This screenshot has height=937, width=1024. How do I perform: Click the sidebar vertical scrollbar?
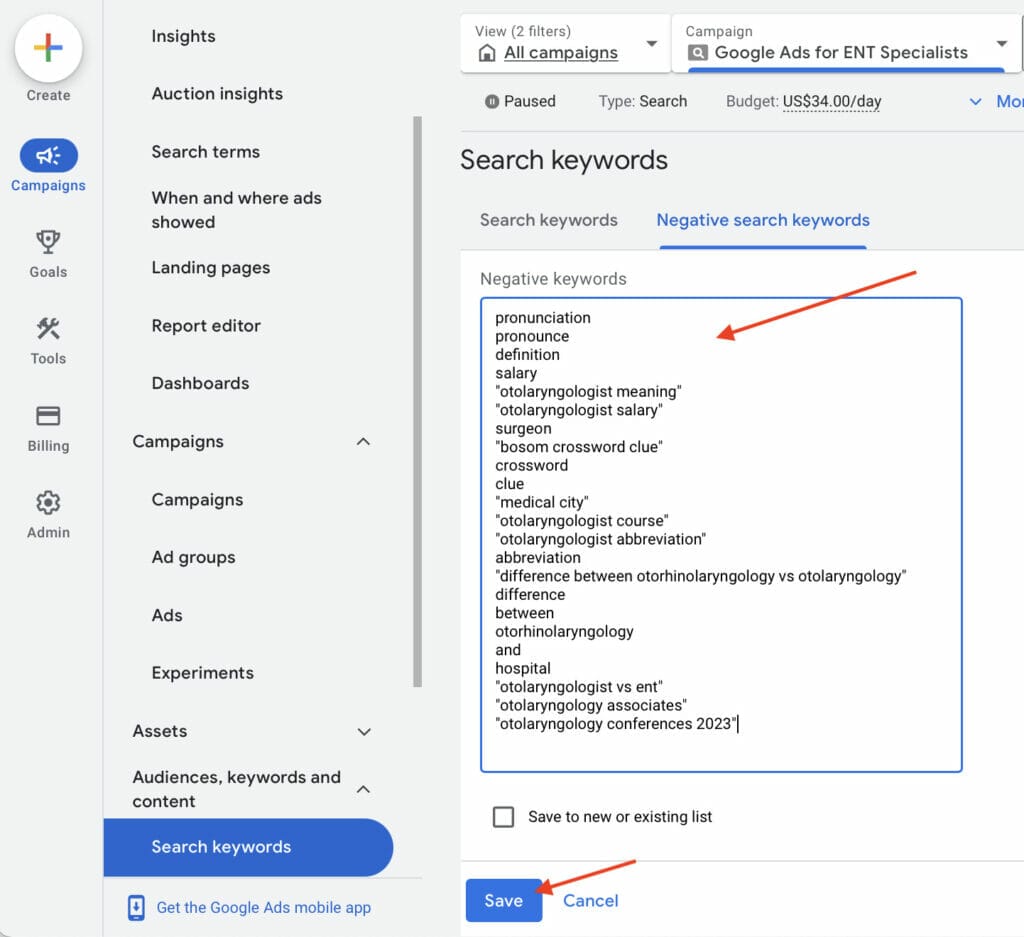pyautogui.click(x=417, y=400)
